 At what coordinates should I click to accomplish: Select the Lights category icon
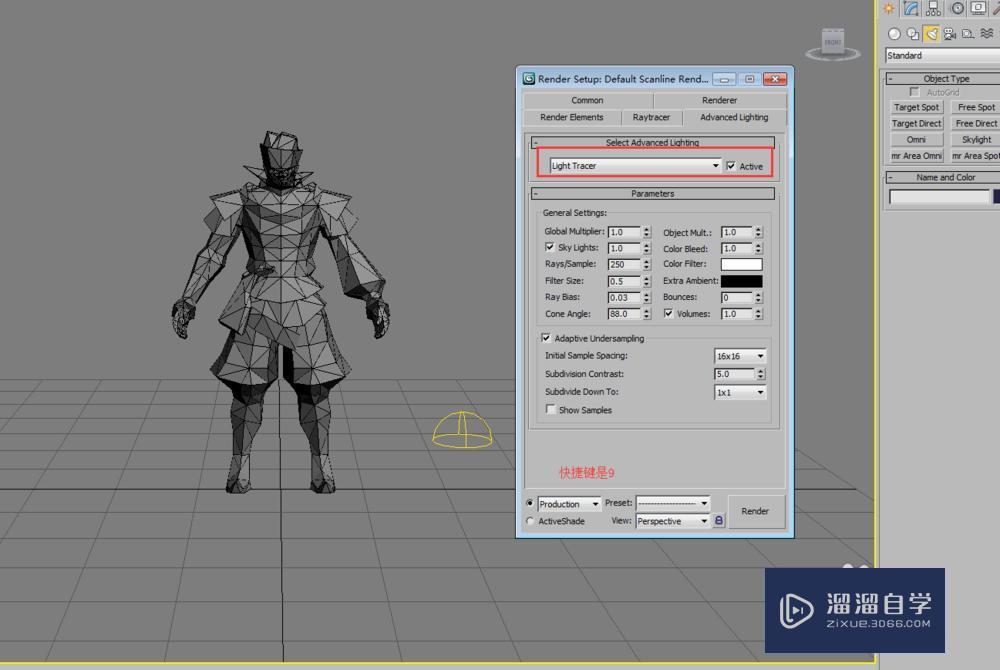point(932,34)
